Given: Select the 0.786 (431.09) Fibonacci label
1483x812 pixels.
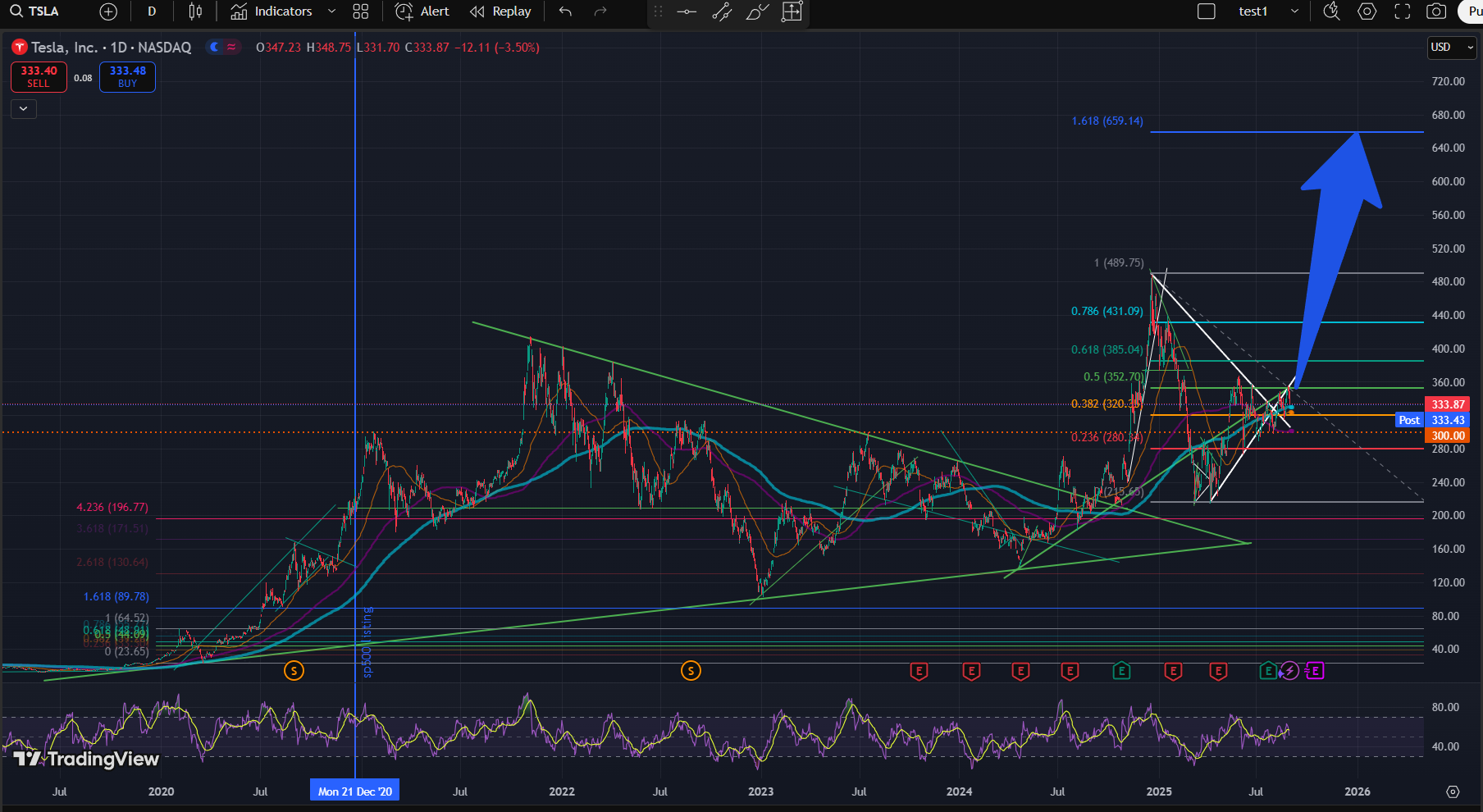Looking at the screenshot, I should click(1107, 311).
